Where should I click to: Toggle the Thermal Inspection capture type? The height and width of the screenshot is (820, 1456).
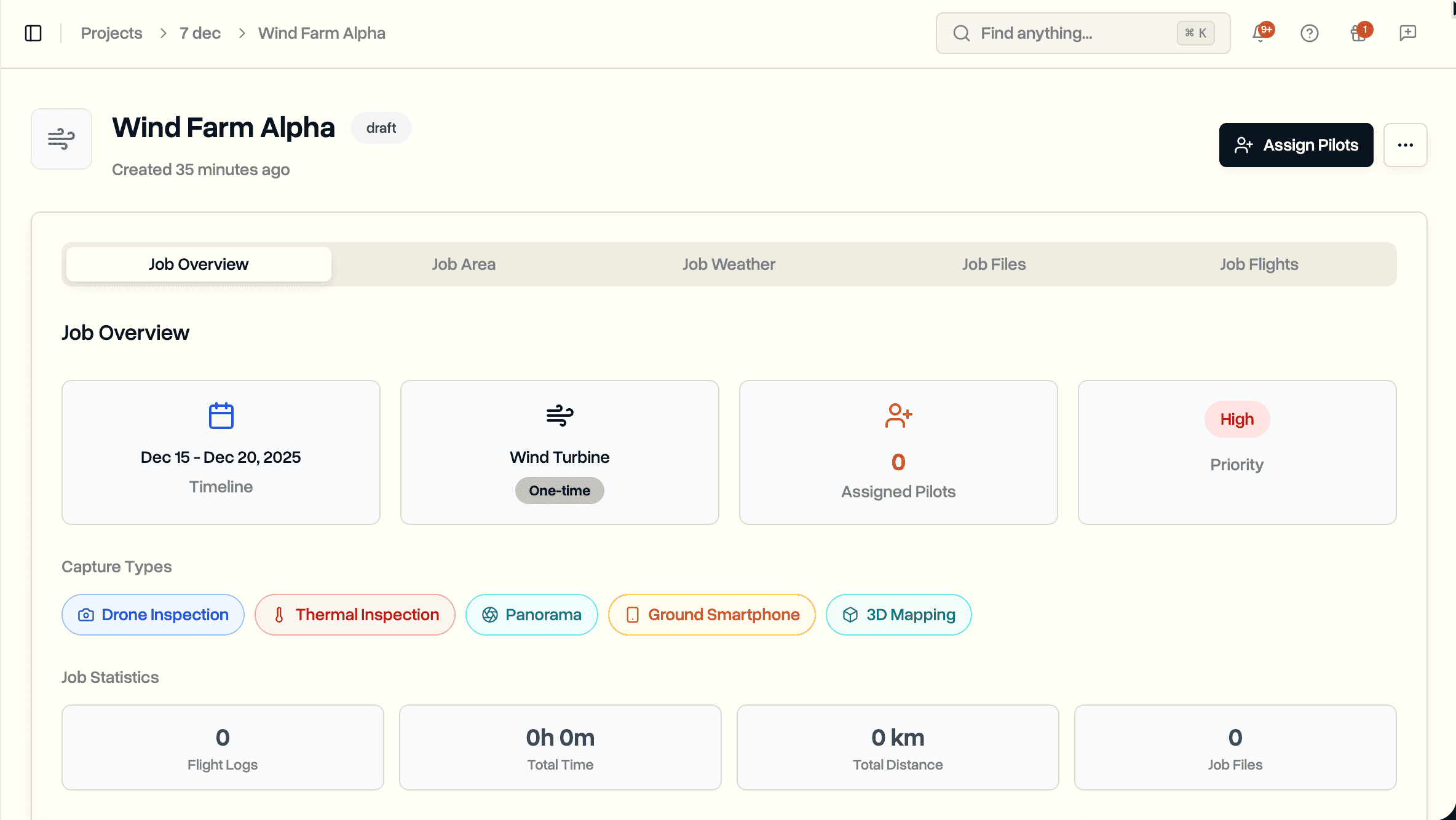[x=354, y=614]
